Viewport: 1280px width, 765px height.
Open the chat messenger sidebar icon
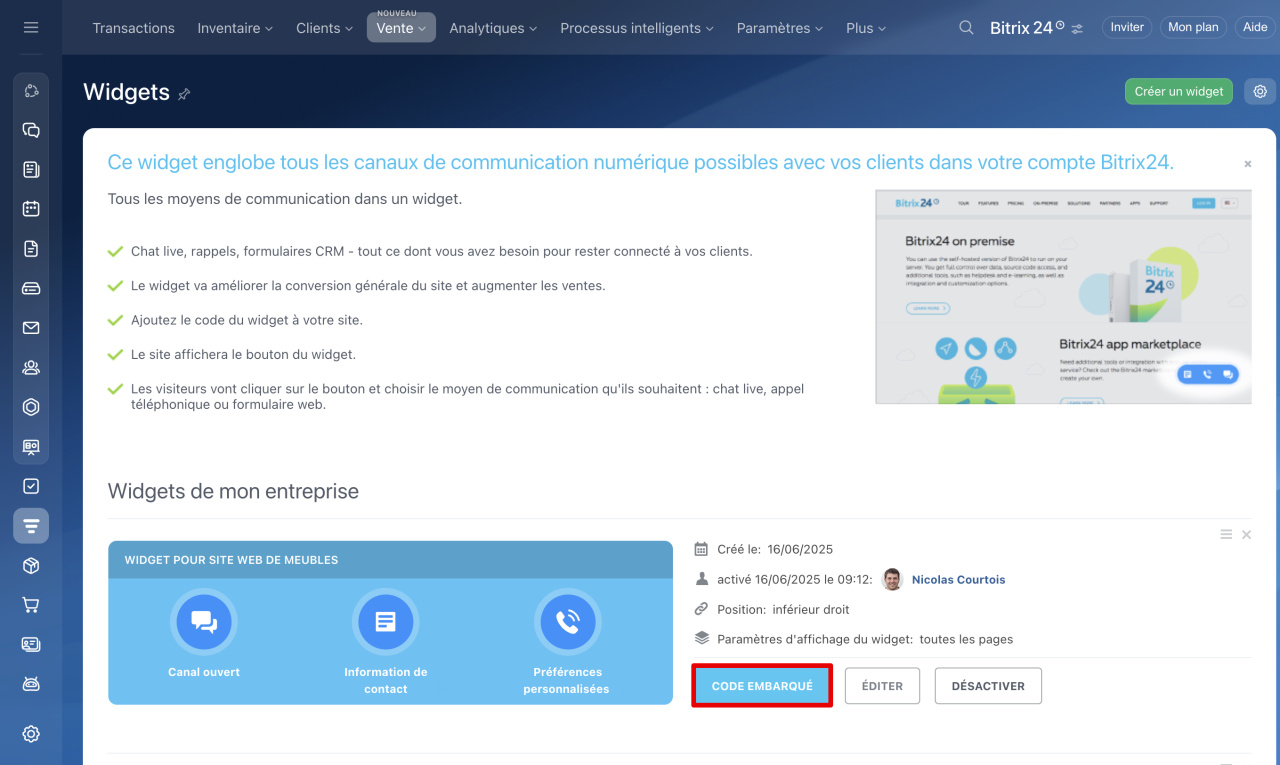tap(31, 130)
